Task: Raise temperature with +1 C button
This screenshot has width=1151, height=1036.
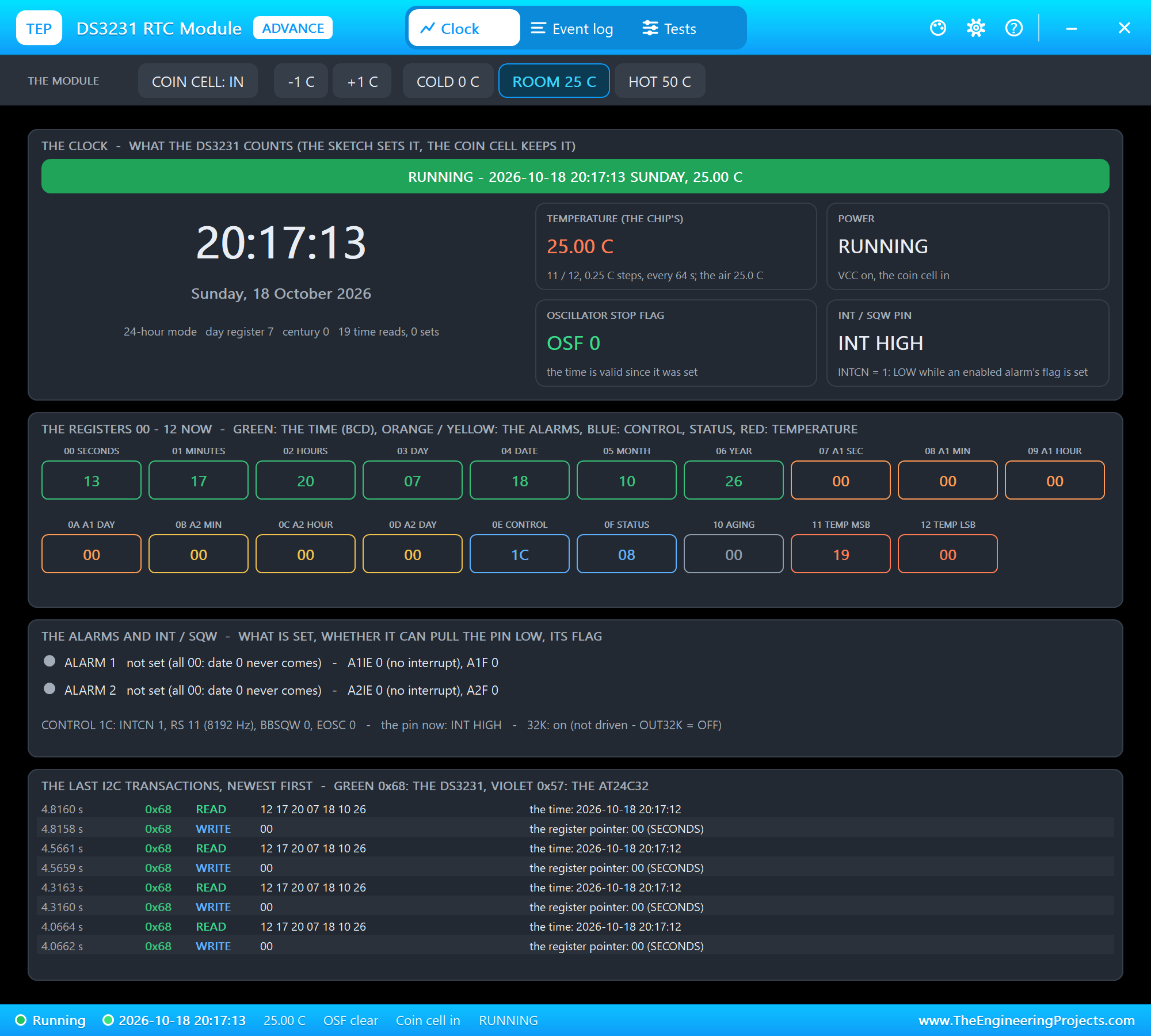Action: [363, 81]
